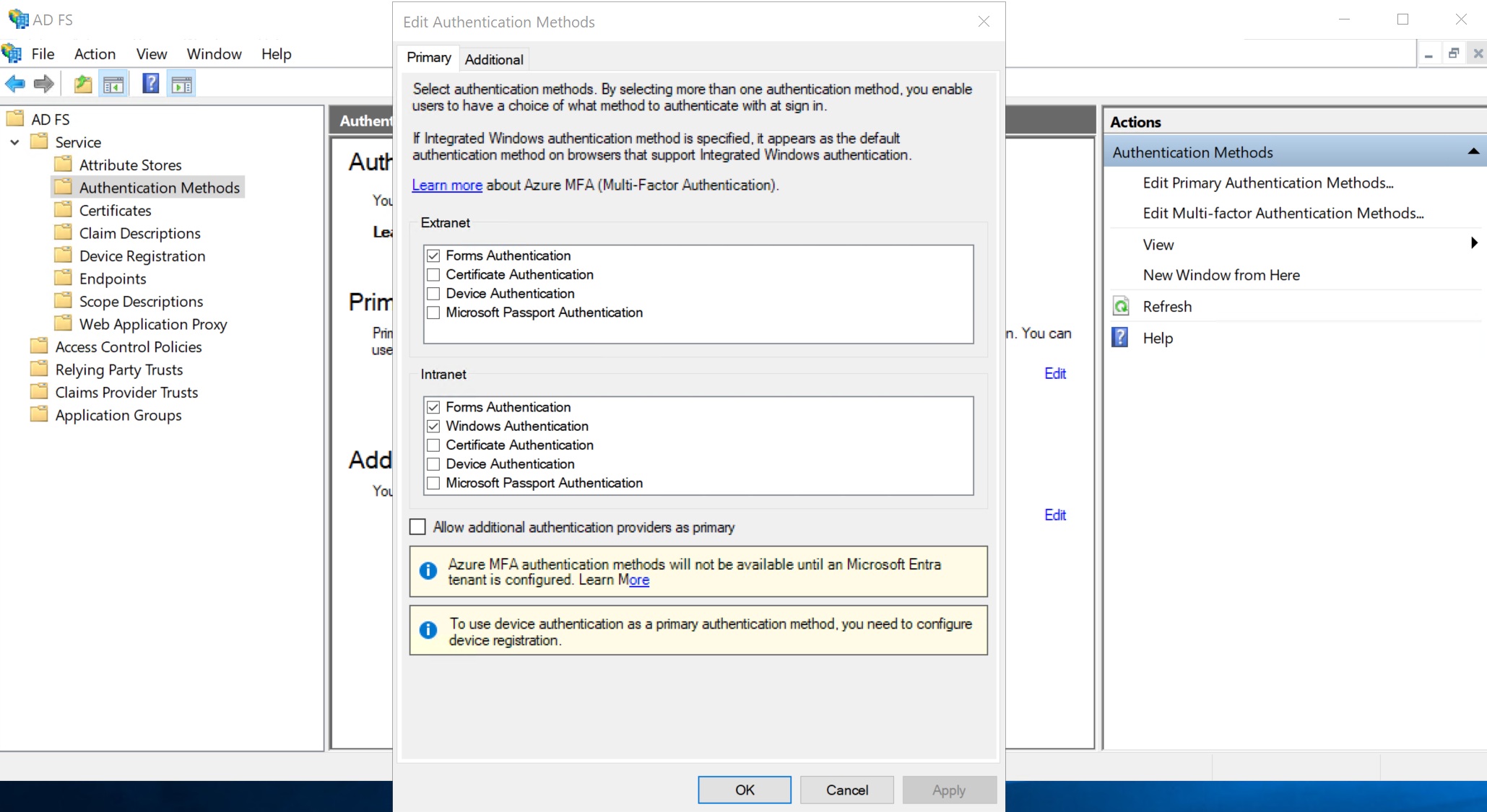
Task: Click the AD FS title bar icon
Action: [x=18, y=19]
